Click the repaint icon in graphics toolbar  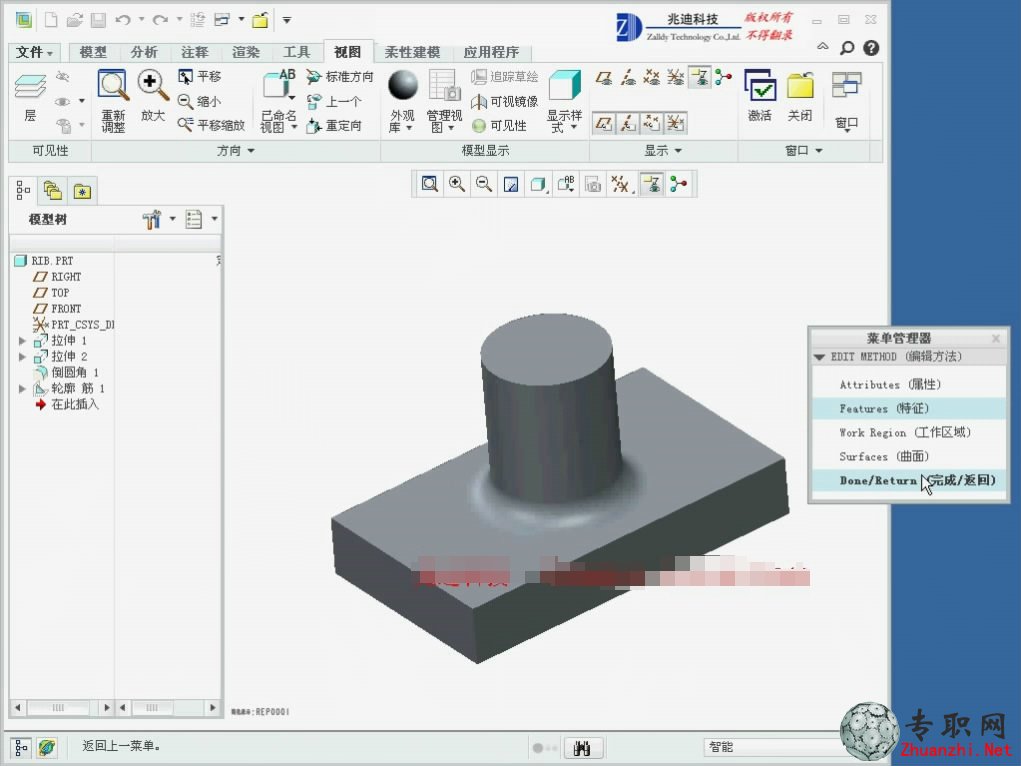coord(511,184)
